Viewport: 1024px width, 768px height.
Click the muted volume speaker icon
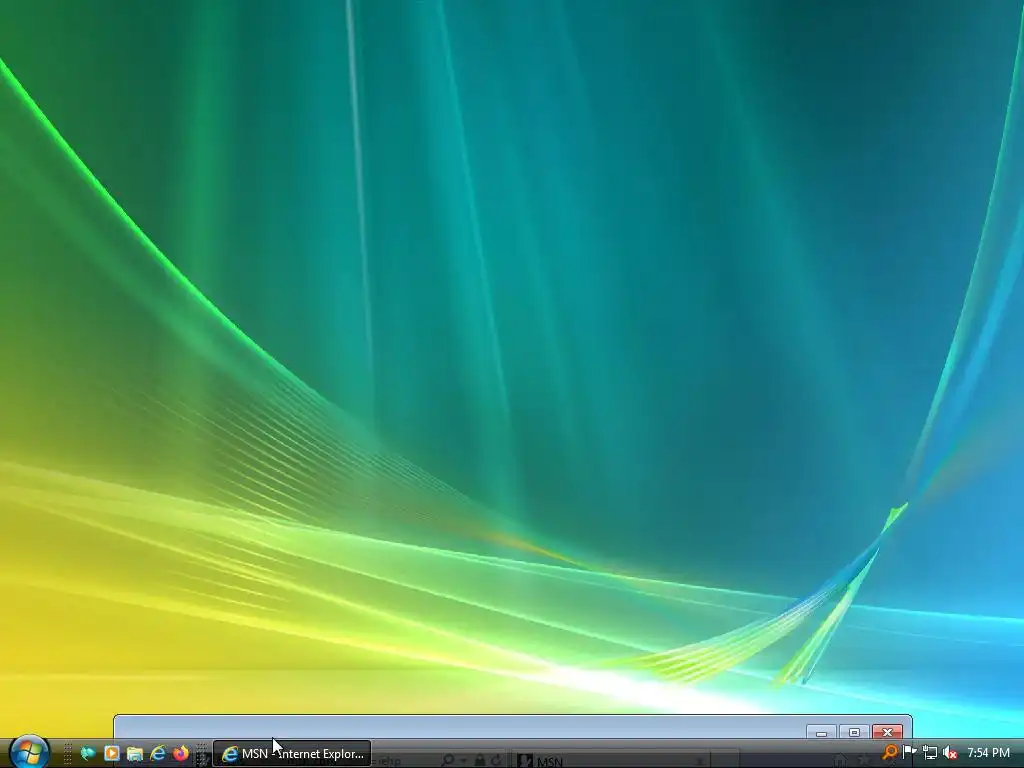tap(950, 753)
